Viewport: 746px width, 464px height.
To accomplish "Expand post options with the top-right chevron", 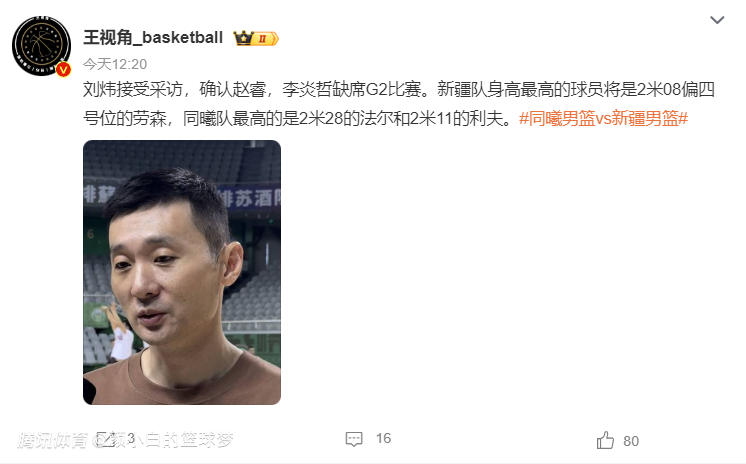I will pyautogui.click(x=717, y=20).
